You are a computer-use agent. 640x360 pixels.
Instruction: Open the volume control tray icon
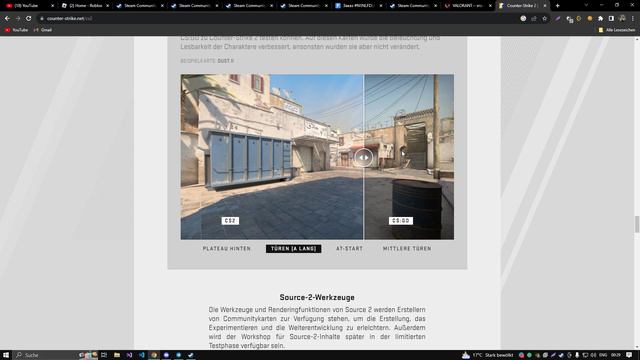tap(593, 355)
